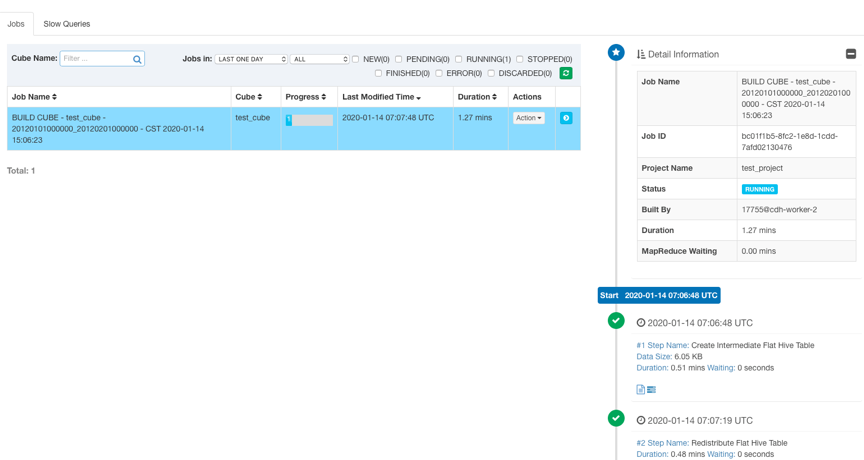Click the green checkmark for step 1

tap(616, 321)
